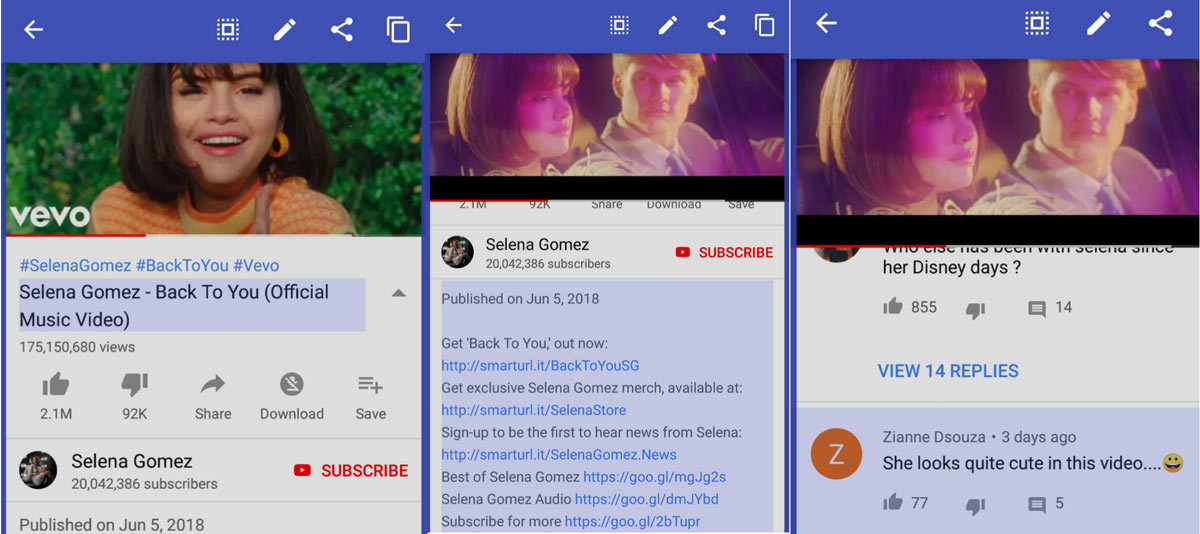The image size is (1200, 534).
Task: Tap copy icon in the video title screenshot
Action: (399, 30)
